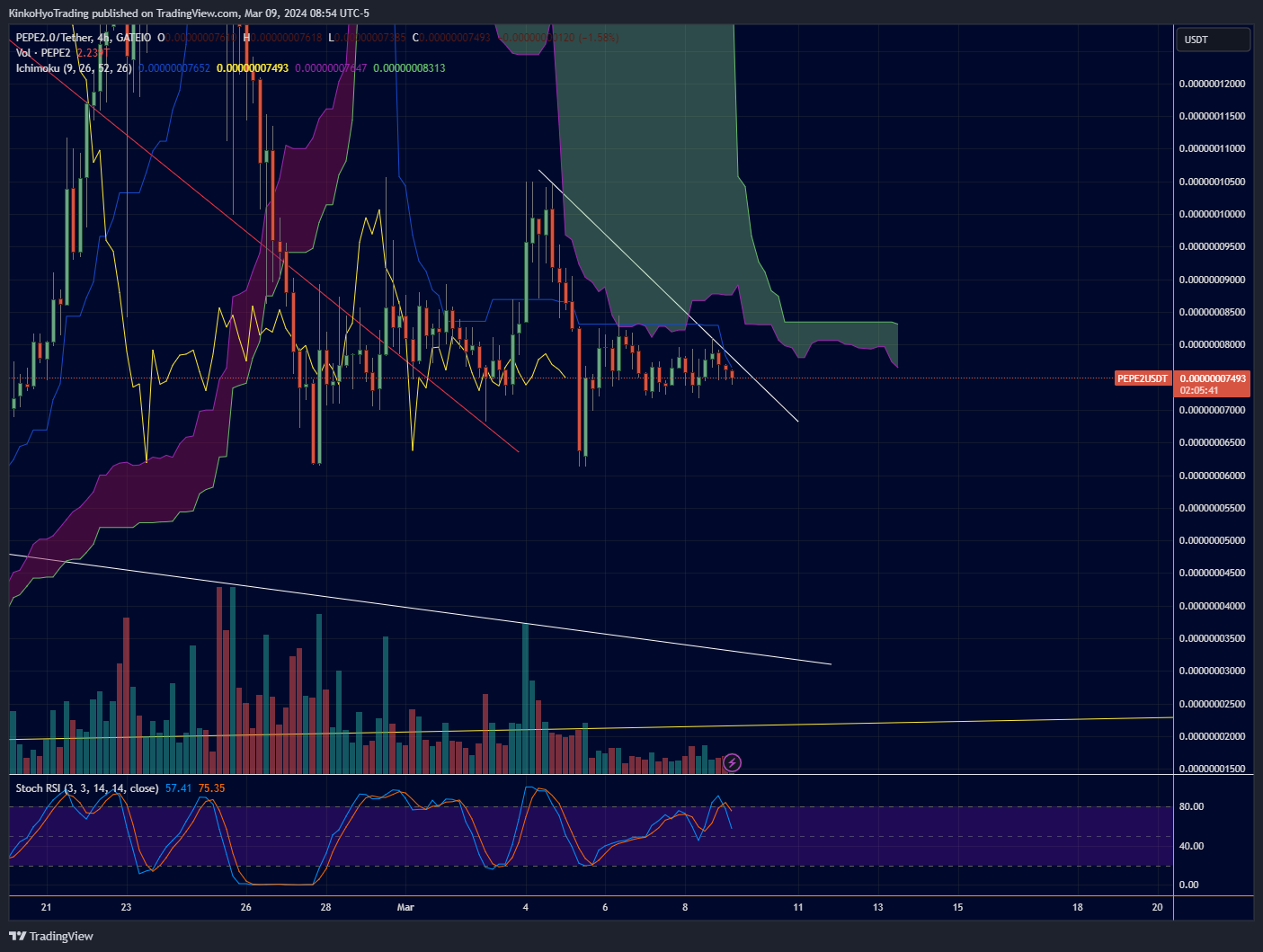
Task: Click the Ichimoku value 0.00000007652
Action: (174, 68)
